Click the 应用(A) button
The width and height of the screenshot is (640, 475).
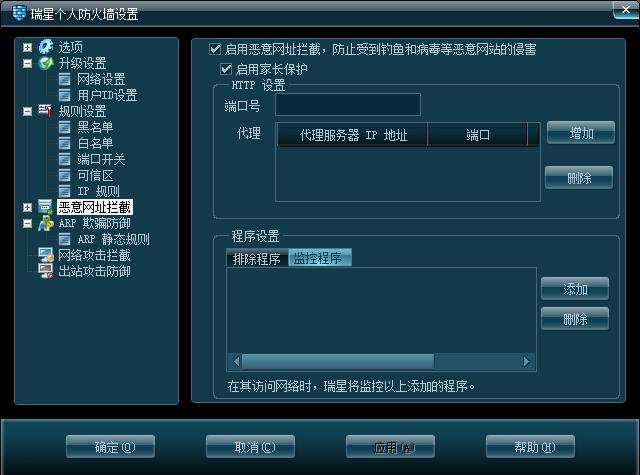(x=391, y=447)
